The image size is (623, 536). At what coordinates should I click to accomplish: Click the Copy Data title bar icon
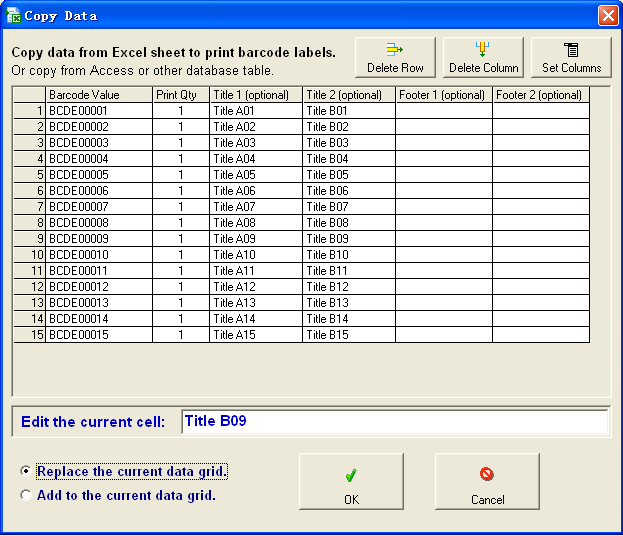coord(13,16)
